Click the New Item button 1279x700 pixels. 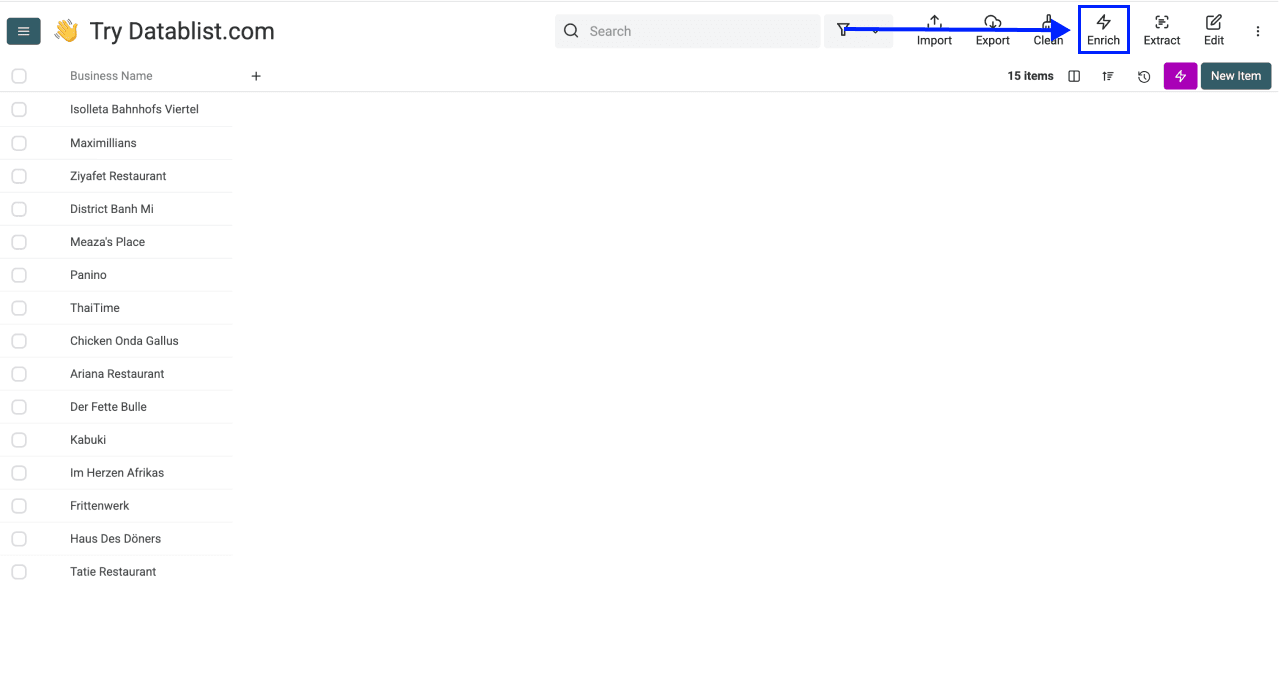(1235, 76)
